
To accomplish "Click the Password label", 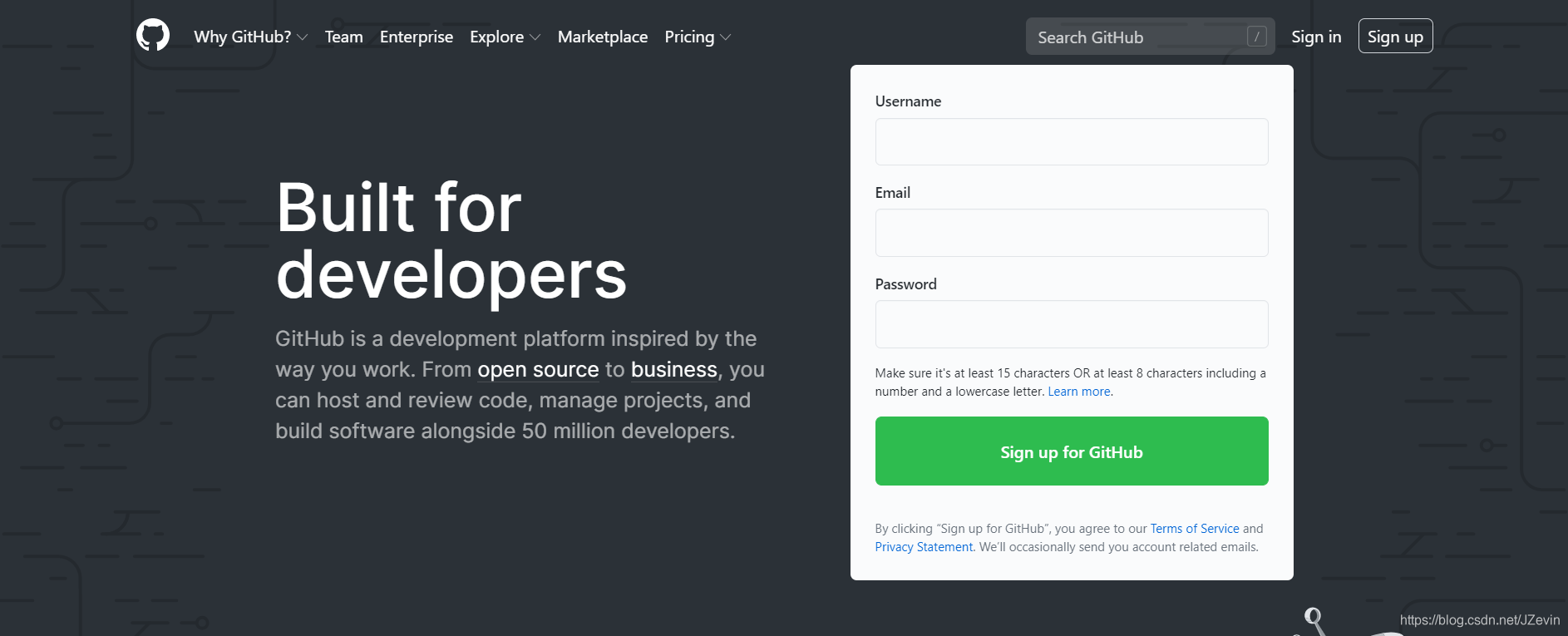I will 905,284.
